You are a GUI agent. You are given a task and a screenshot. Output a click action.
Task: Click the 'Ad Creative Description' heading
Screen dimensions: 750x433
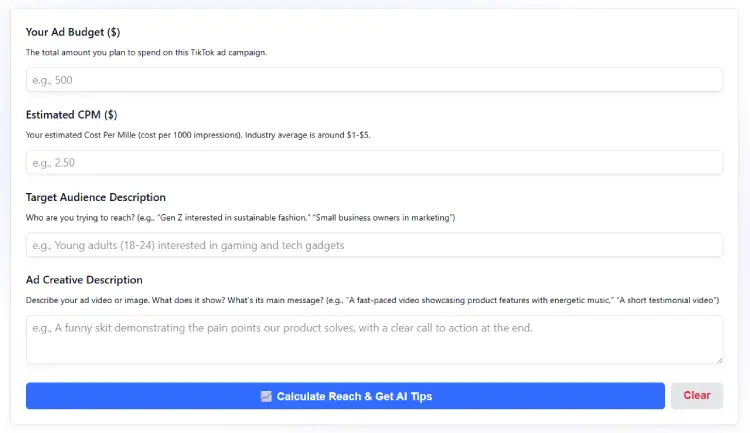[x=84, y=280]
